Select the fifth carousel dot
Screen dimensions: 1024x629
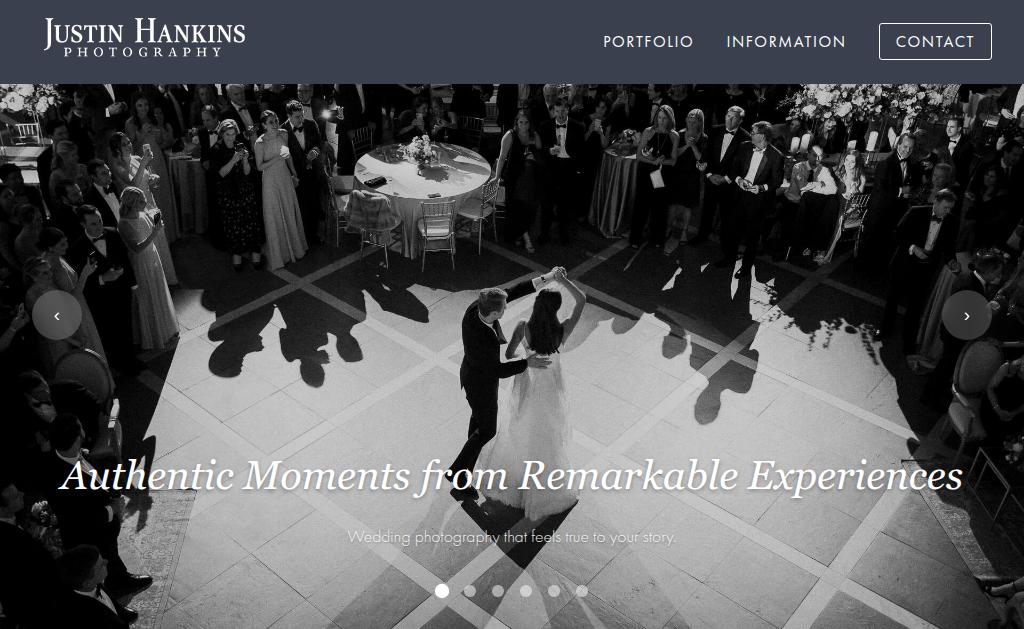[554, 591]
